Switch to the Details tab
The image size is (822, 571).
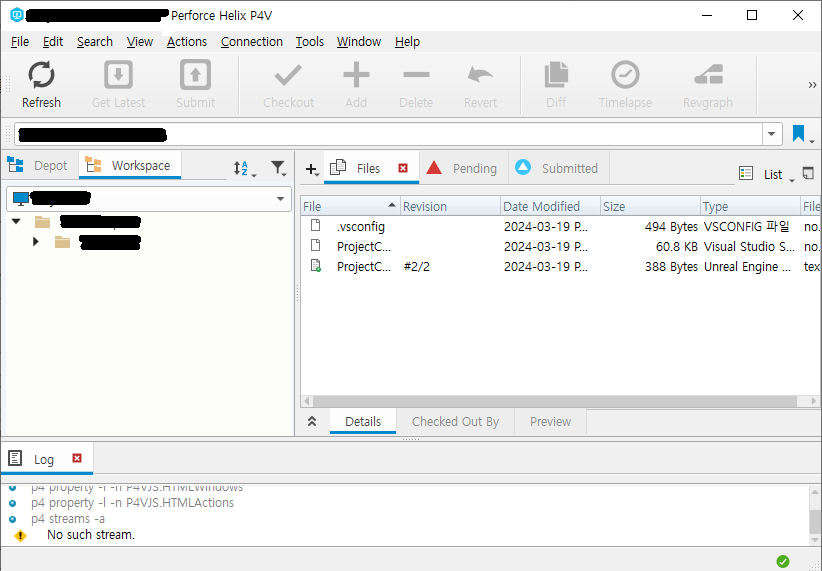tap(363, 422)
